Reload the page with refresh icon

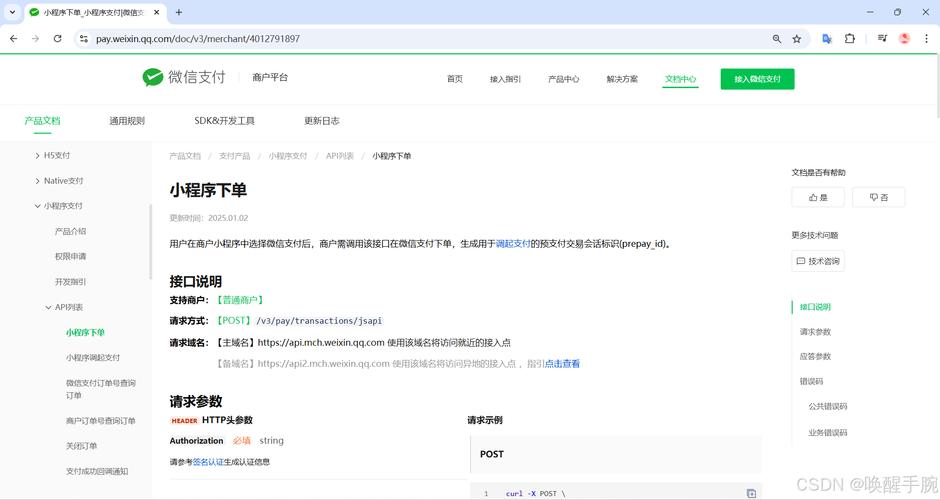58,38
